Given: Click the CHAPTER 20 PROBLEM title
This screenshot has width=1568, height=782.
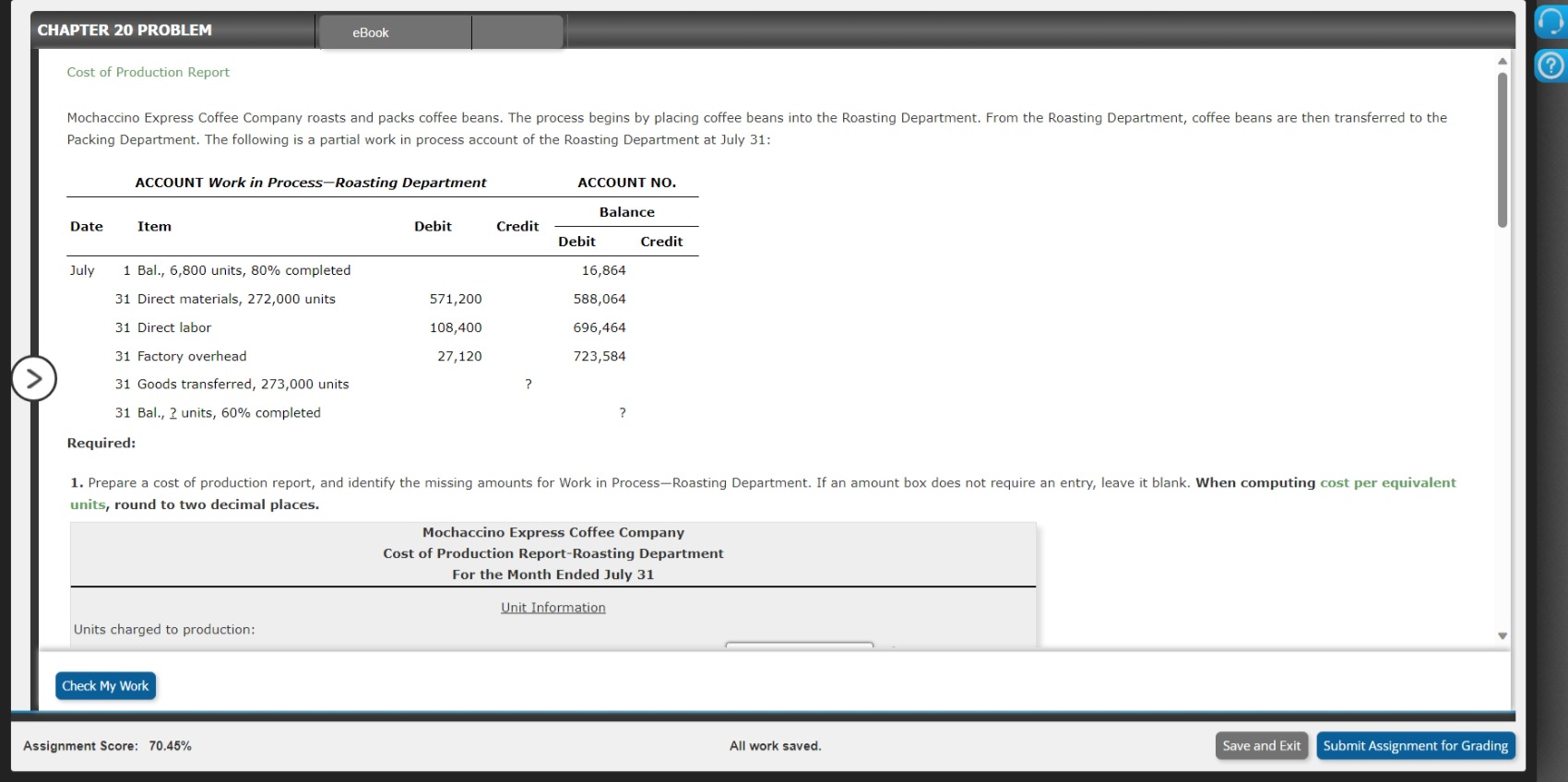Looking at the screenshot, I should click(125, 30).
